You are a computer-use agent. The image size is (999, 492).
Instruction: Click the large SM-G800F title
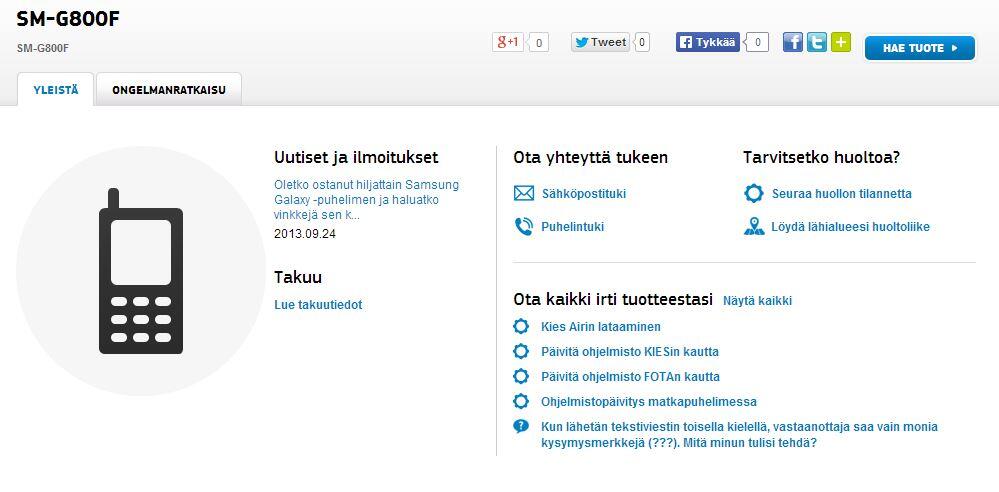(x=68, y=19)
